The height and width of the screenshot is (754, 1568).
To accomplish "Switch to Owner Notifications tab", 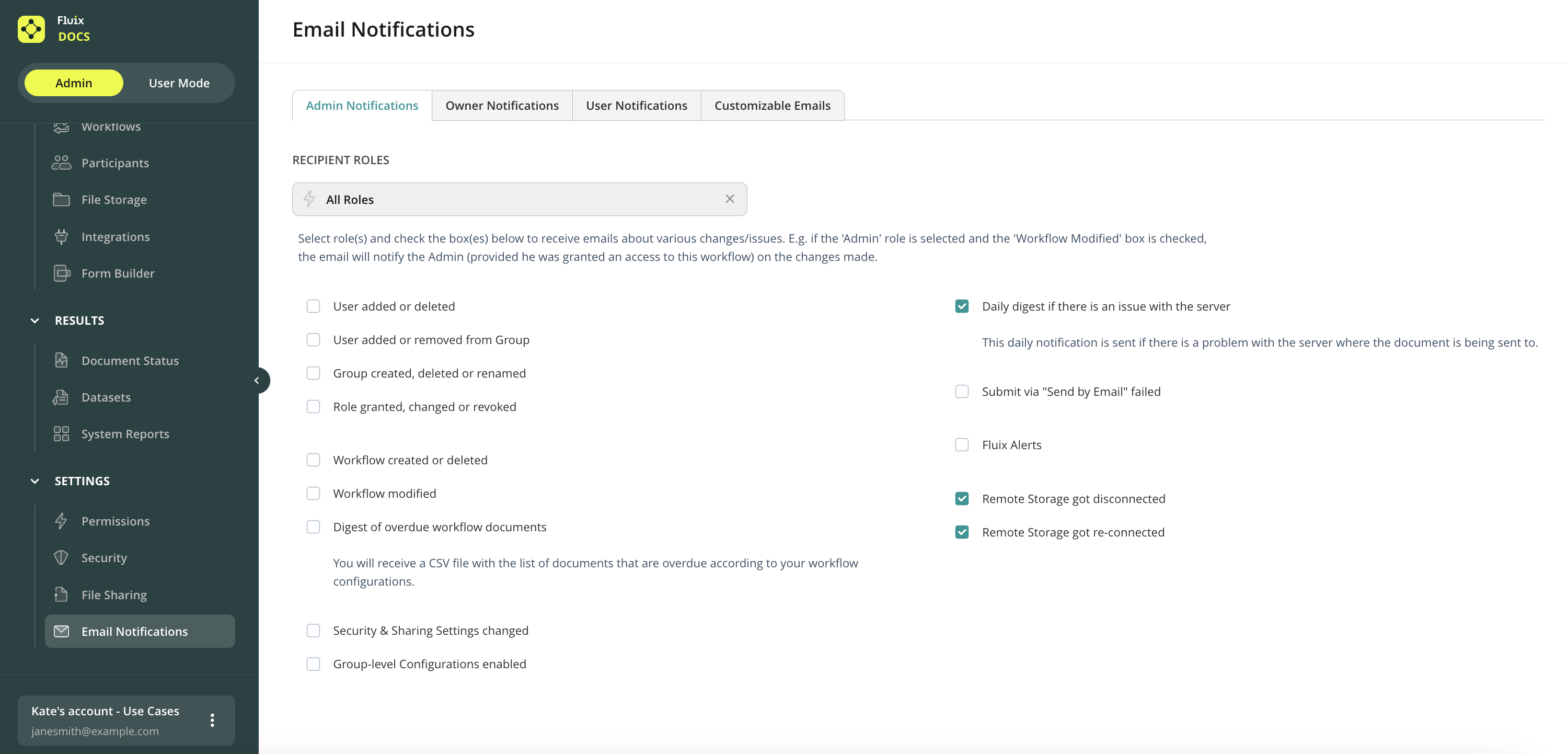I will 502,106.
